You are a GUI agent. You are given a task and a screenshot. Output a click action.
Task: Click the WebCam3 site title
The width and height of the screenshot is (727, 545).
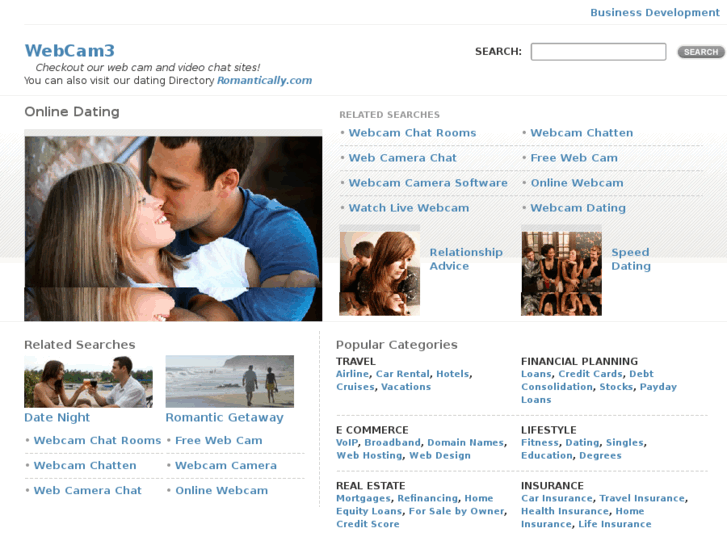point(70,50)
